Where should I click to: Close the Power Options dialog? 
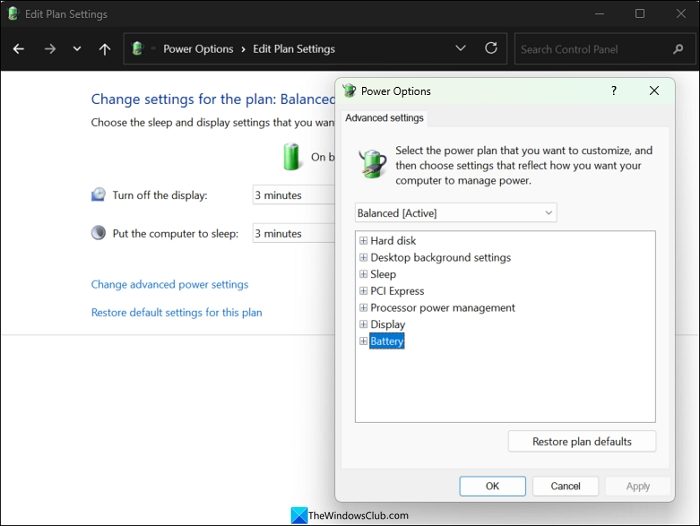pyautogui.click(x=654, y=91)
